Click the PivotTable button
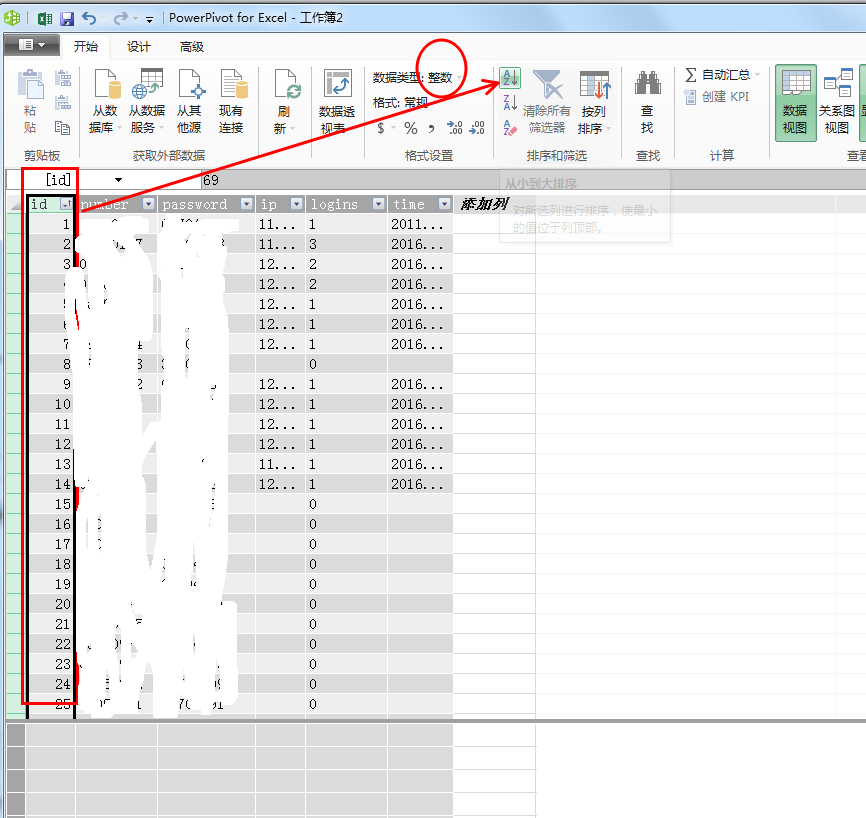This screenshot has height=818, width=866. point(337,102)
